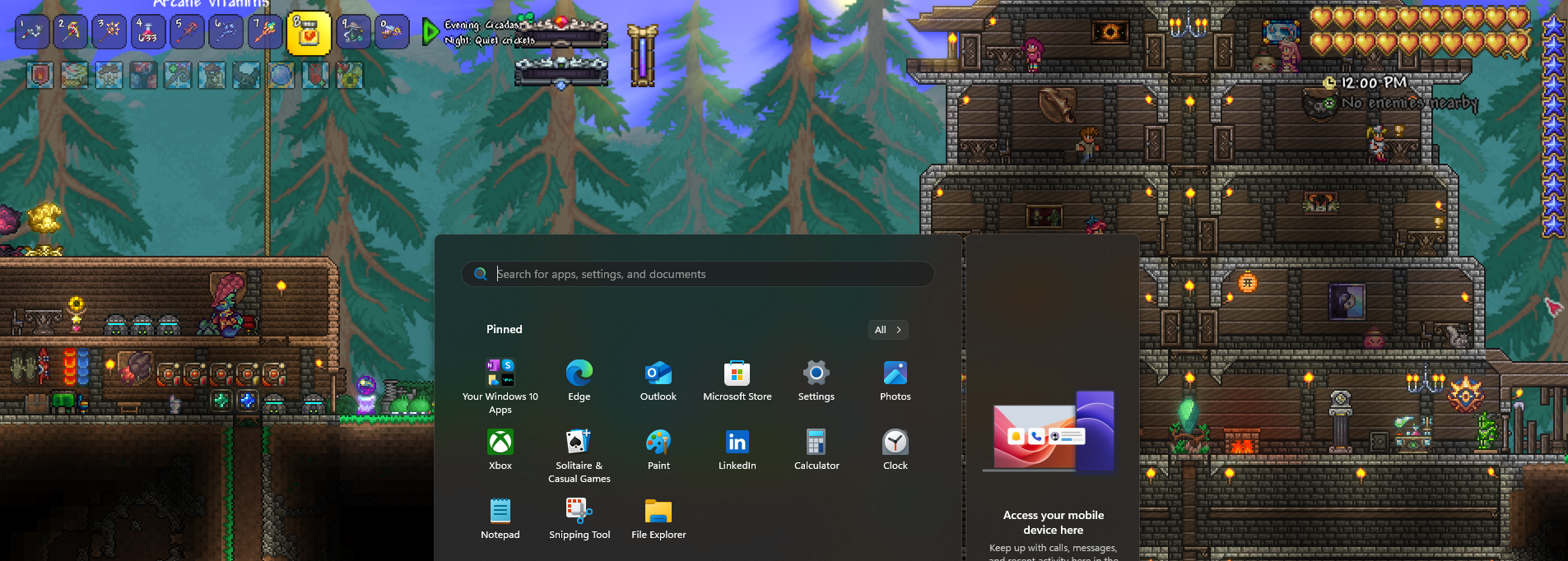
Task: Select the bee item in hotbar slot 0
Action: coord(392,33)
